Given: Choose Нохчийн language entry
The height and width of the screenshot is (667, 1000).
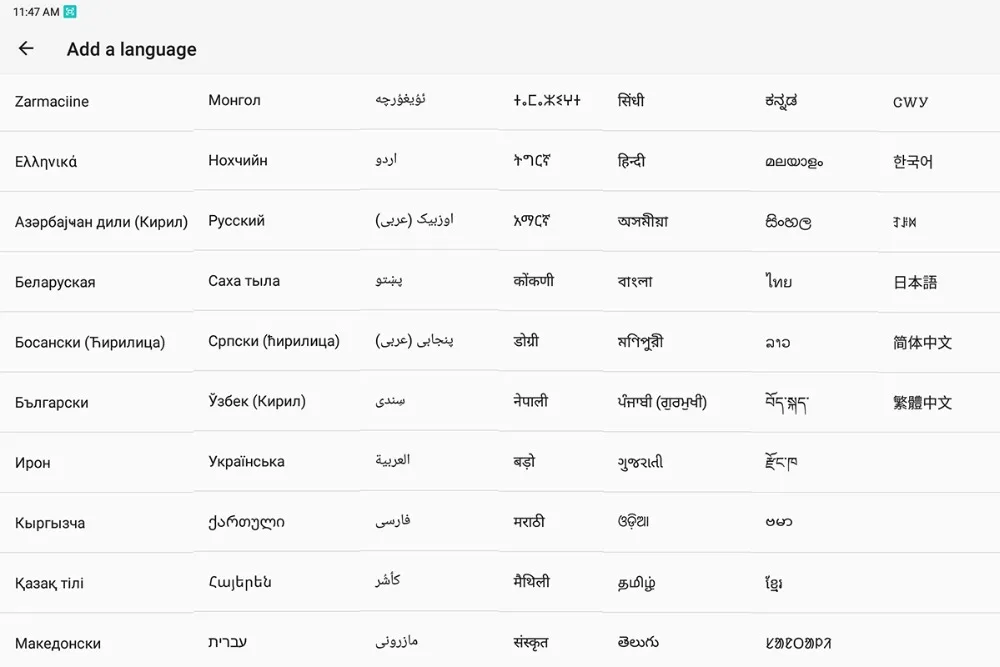Looking at the screenshot, I should coord(238,161).
